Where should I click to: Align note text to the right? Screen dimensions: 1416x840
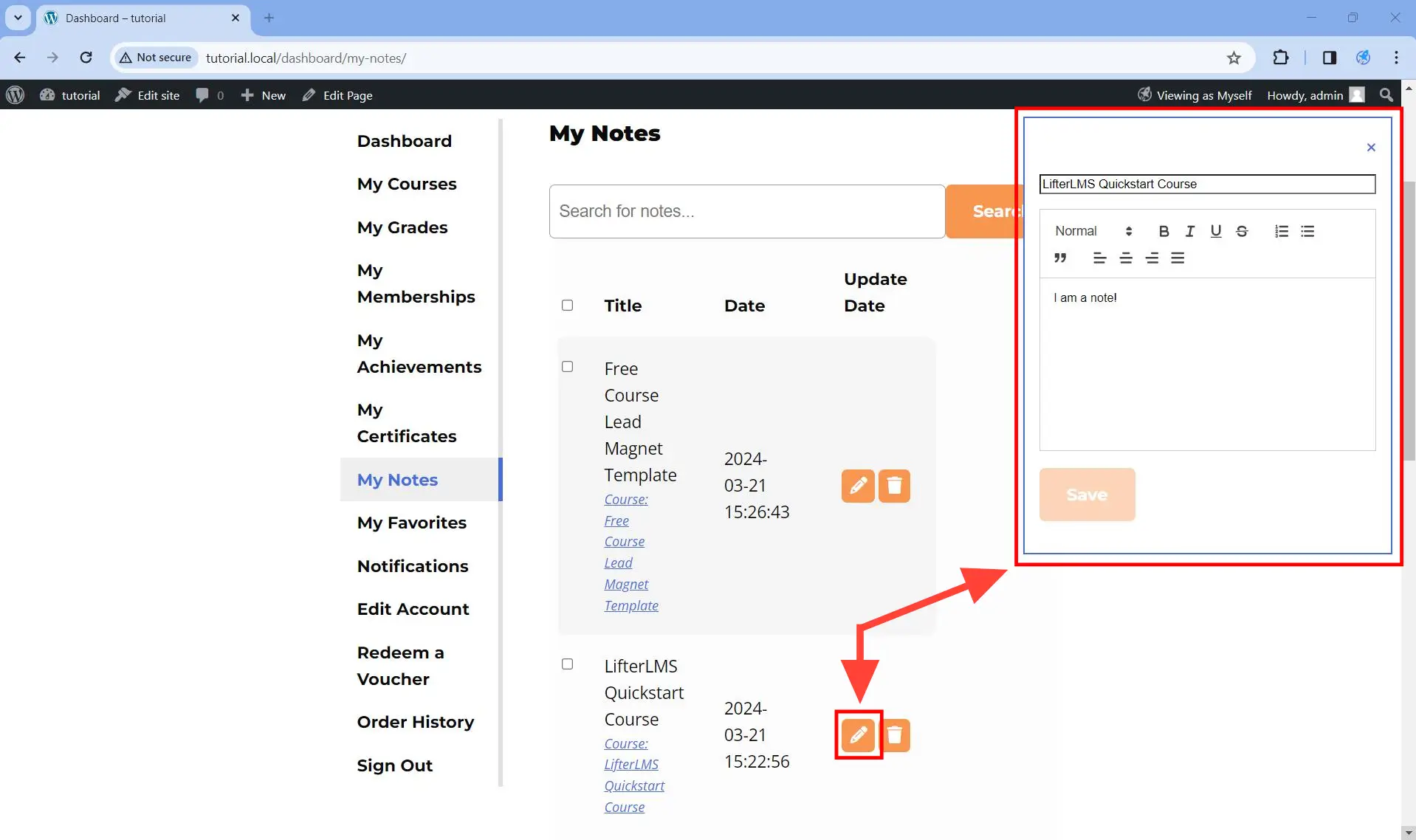tap(1152, 258)
